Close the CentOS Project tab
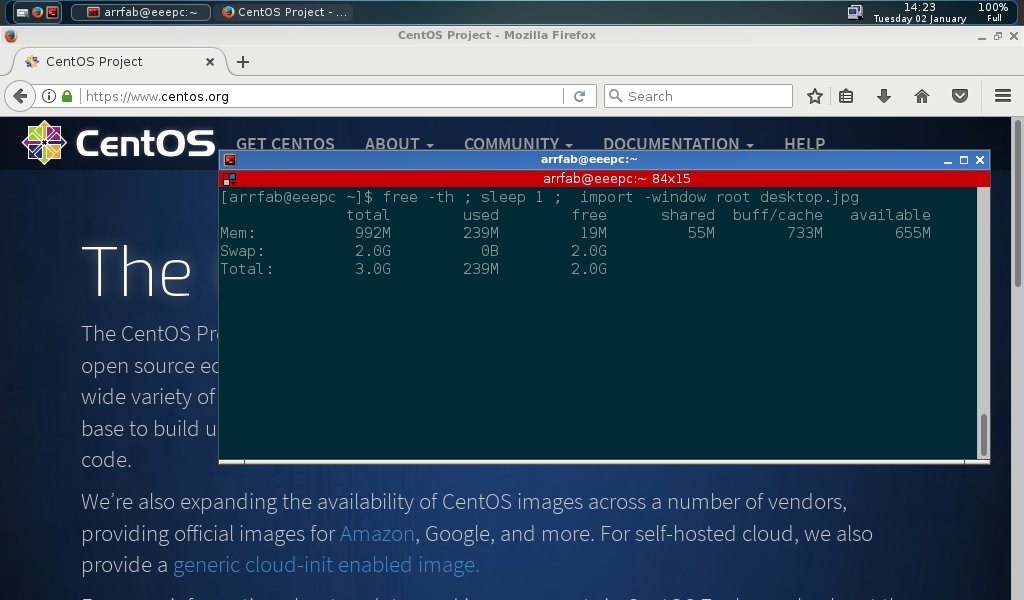Viewport: 1024px width, 600px height. click(x=210, y=62)
